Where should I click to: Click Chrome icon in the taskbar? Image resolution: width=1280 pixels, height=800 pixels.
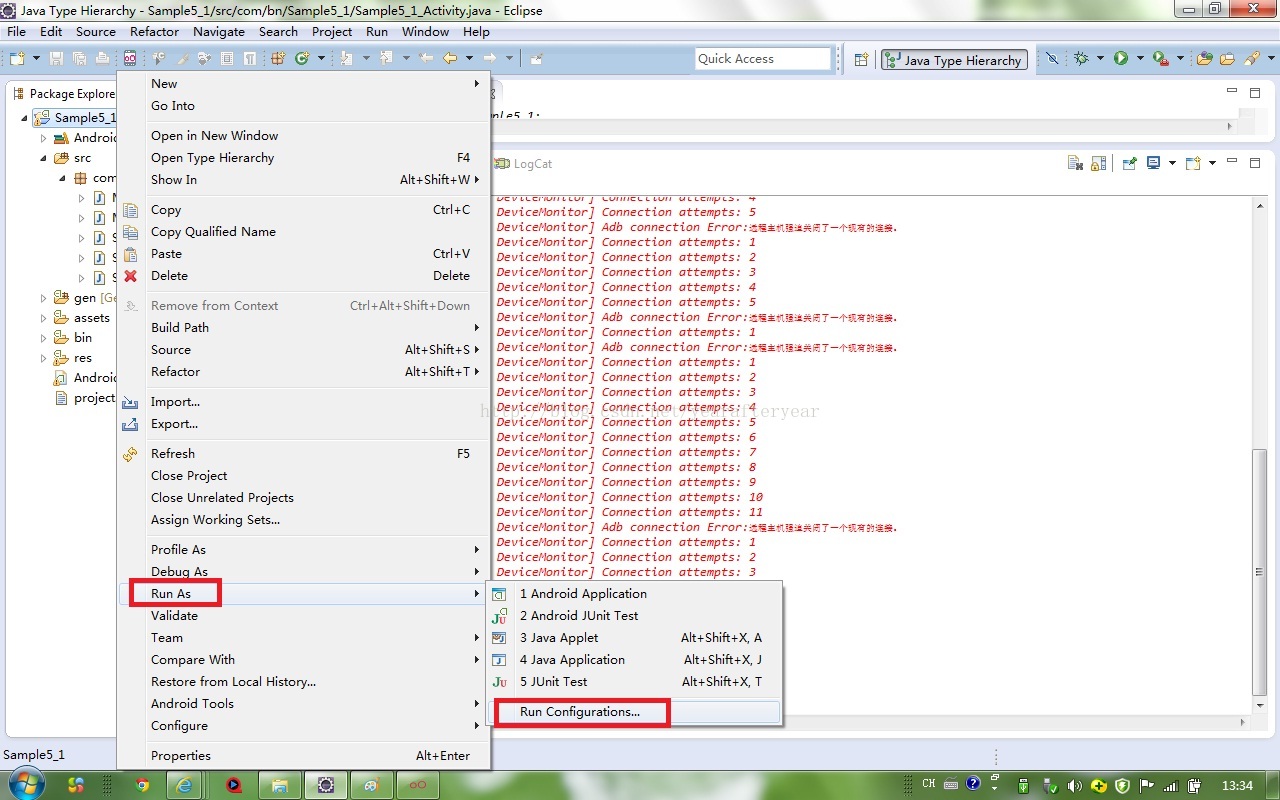point(142,785)
